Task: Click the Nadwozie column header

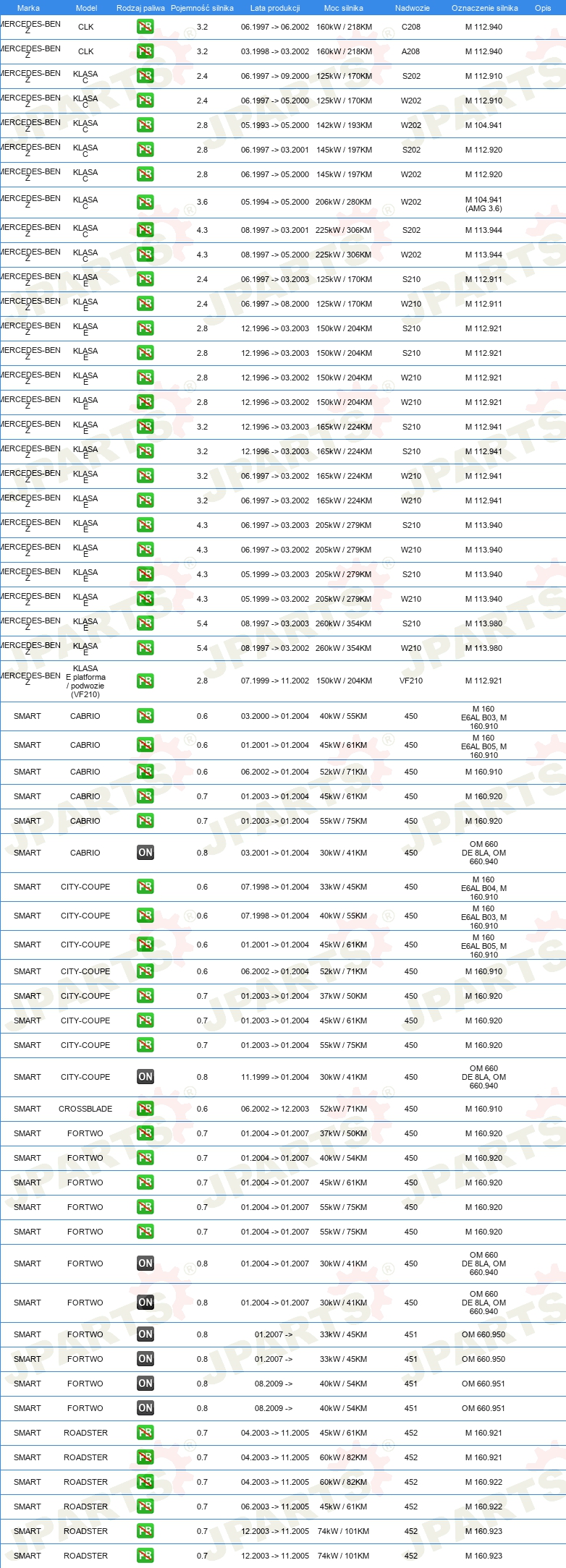Action: pyautogui.click(x=413, y=8)
